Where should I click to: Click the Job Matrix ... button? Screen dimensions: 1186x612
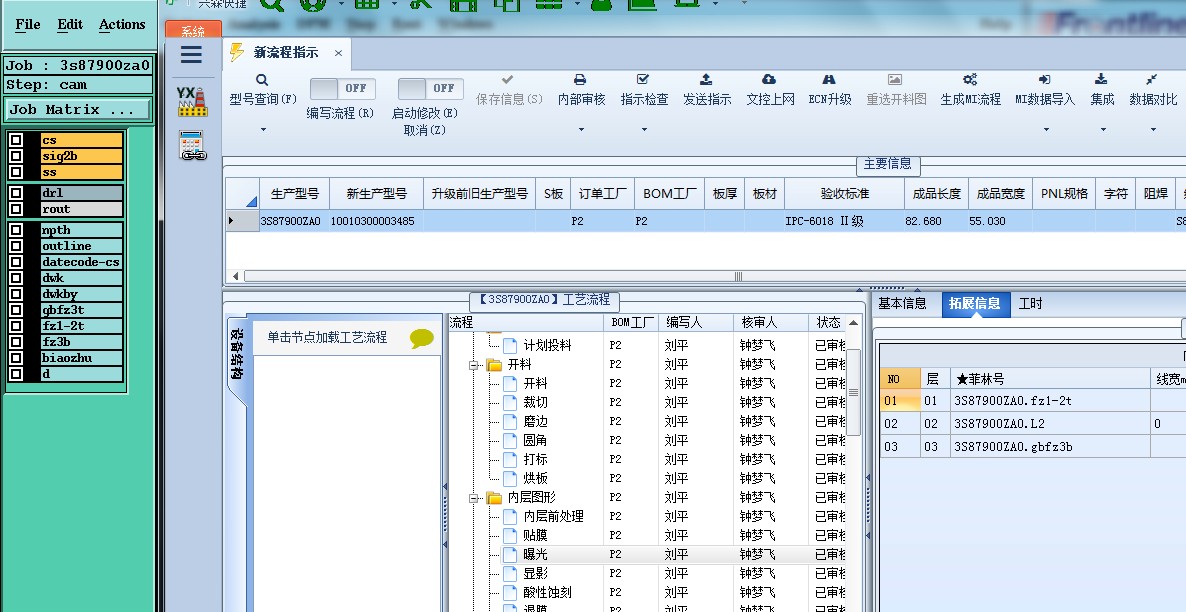tap(79, 110)
